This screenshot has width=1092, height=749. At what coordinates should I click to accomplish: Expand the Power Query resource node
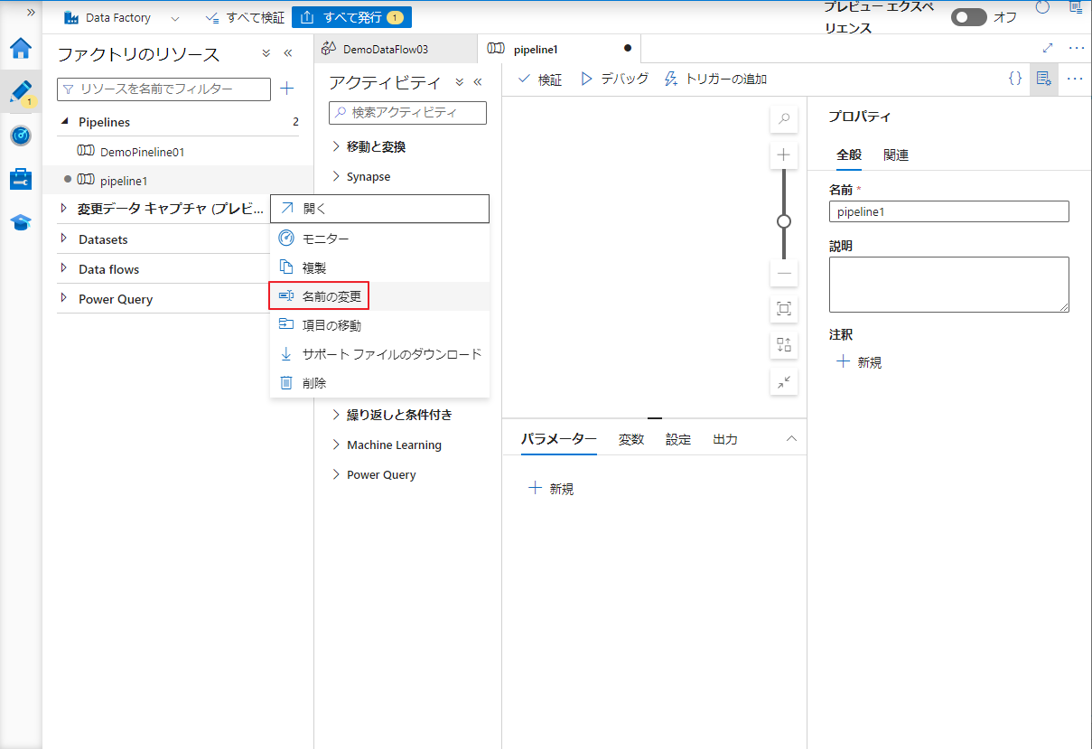tap(64, 298)
